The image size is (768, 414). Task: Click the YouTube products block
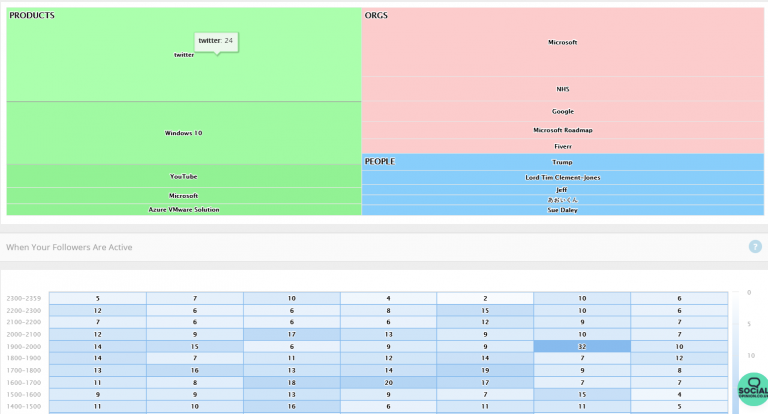click(184, 176)
